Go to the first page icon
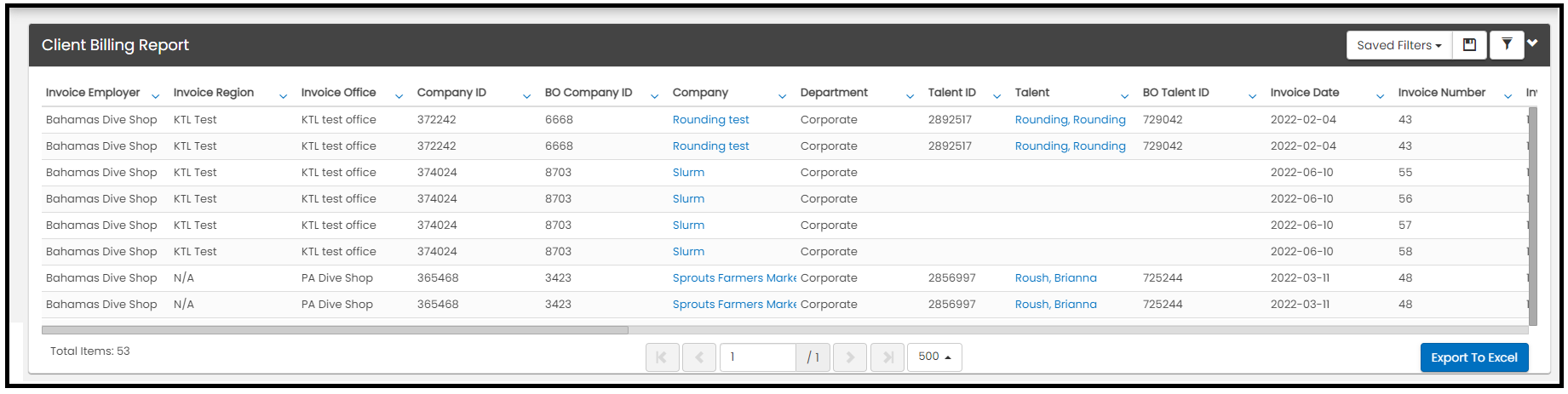1568x394 pixels. (663, 357)
